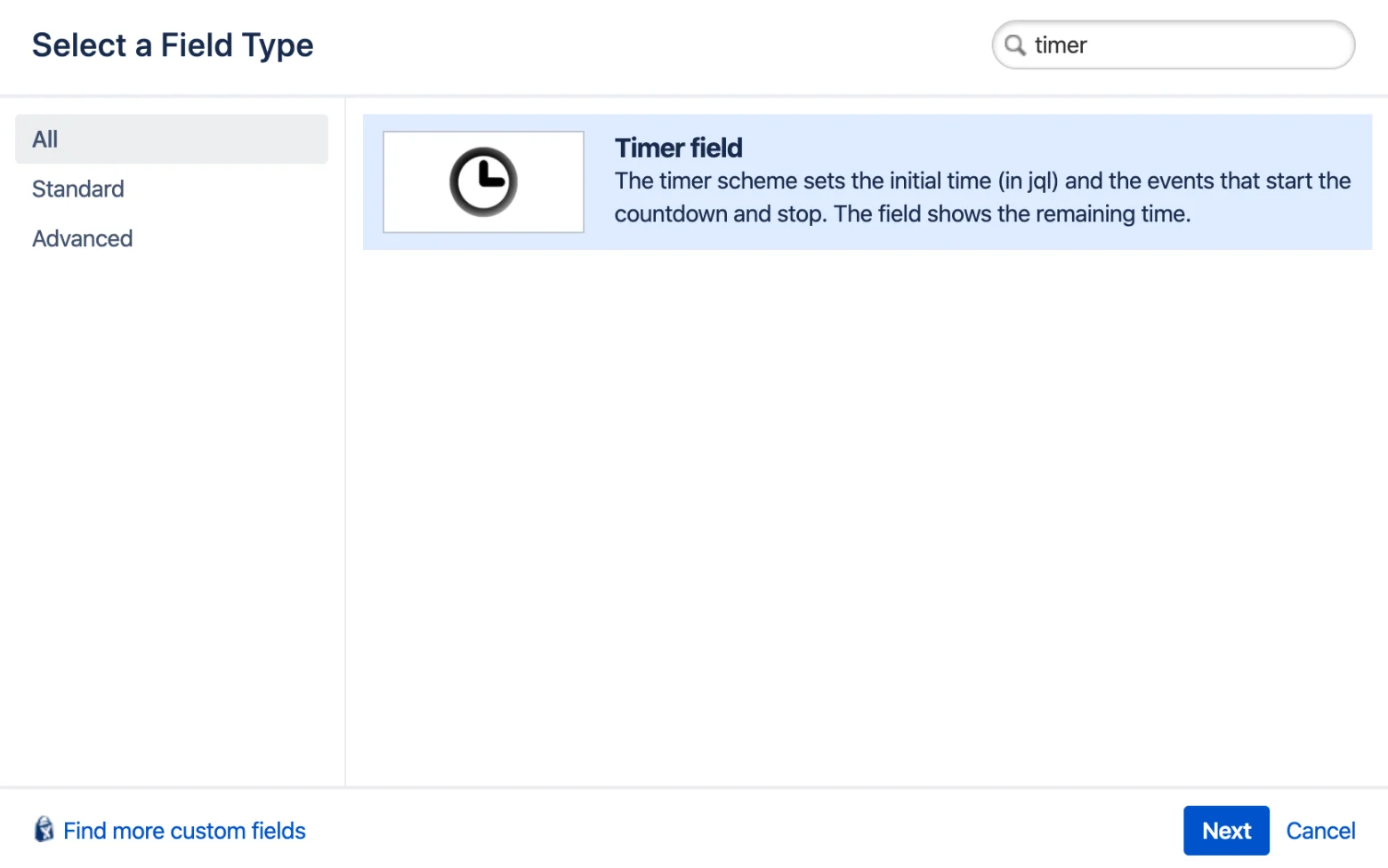This screenshot has width=1388, height=868.
Task: Click the word "timer" in search field
Action: pos(1061,45)
